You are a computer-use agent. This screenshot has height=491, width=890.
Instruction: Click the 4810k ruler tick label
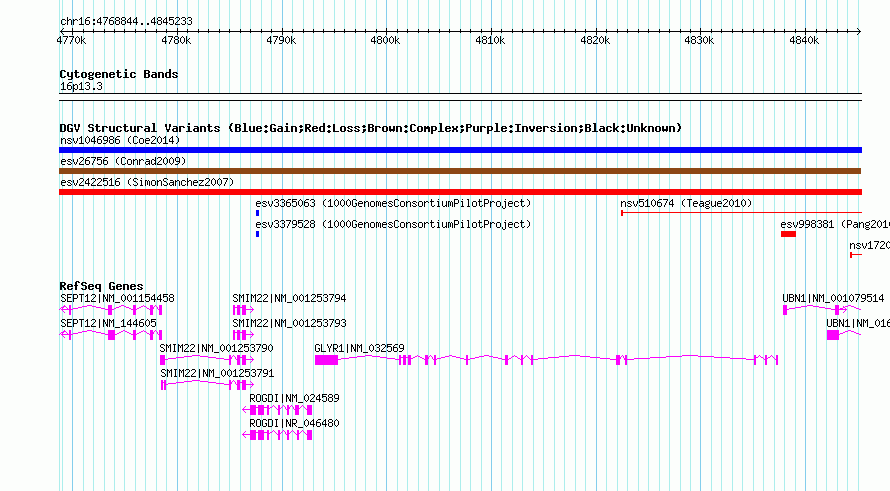click(490, 40)
